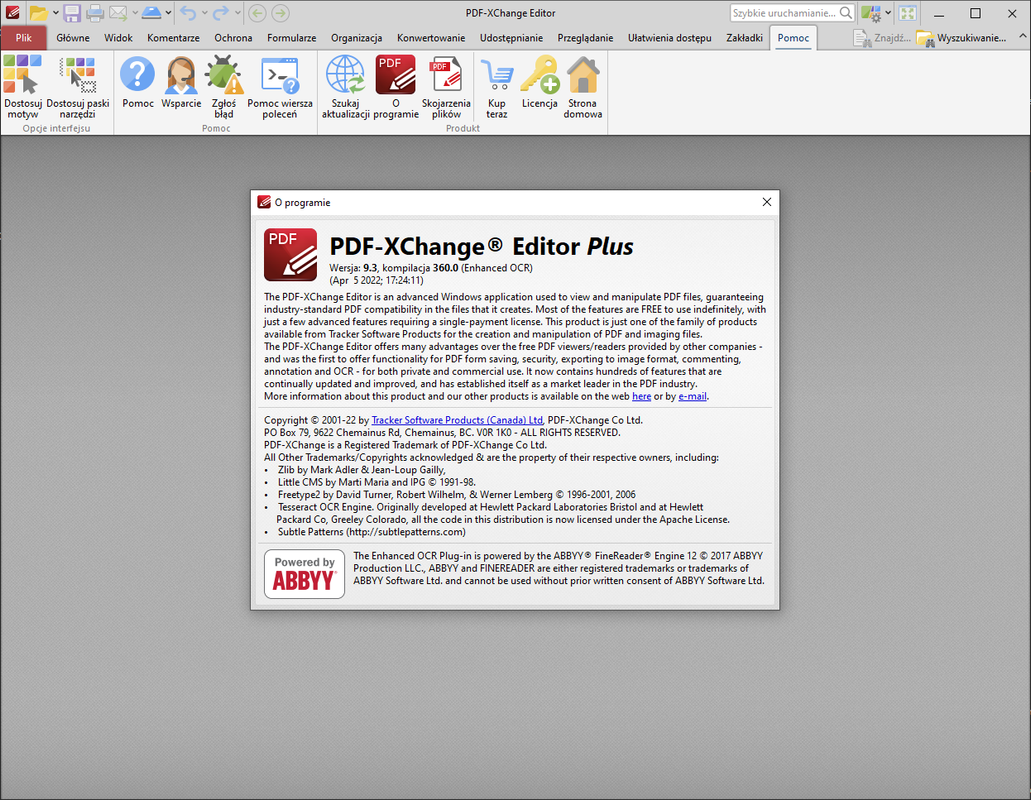This screenshot has height=800, width=1031.
Task: Switch to the Udostępnianie tab
Action: click(512, 37)
